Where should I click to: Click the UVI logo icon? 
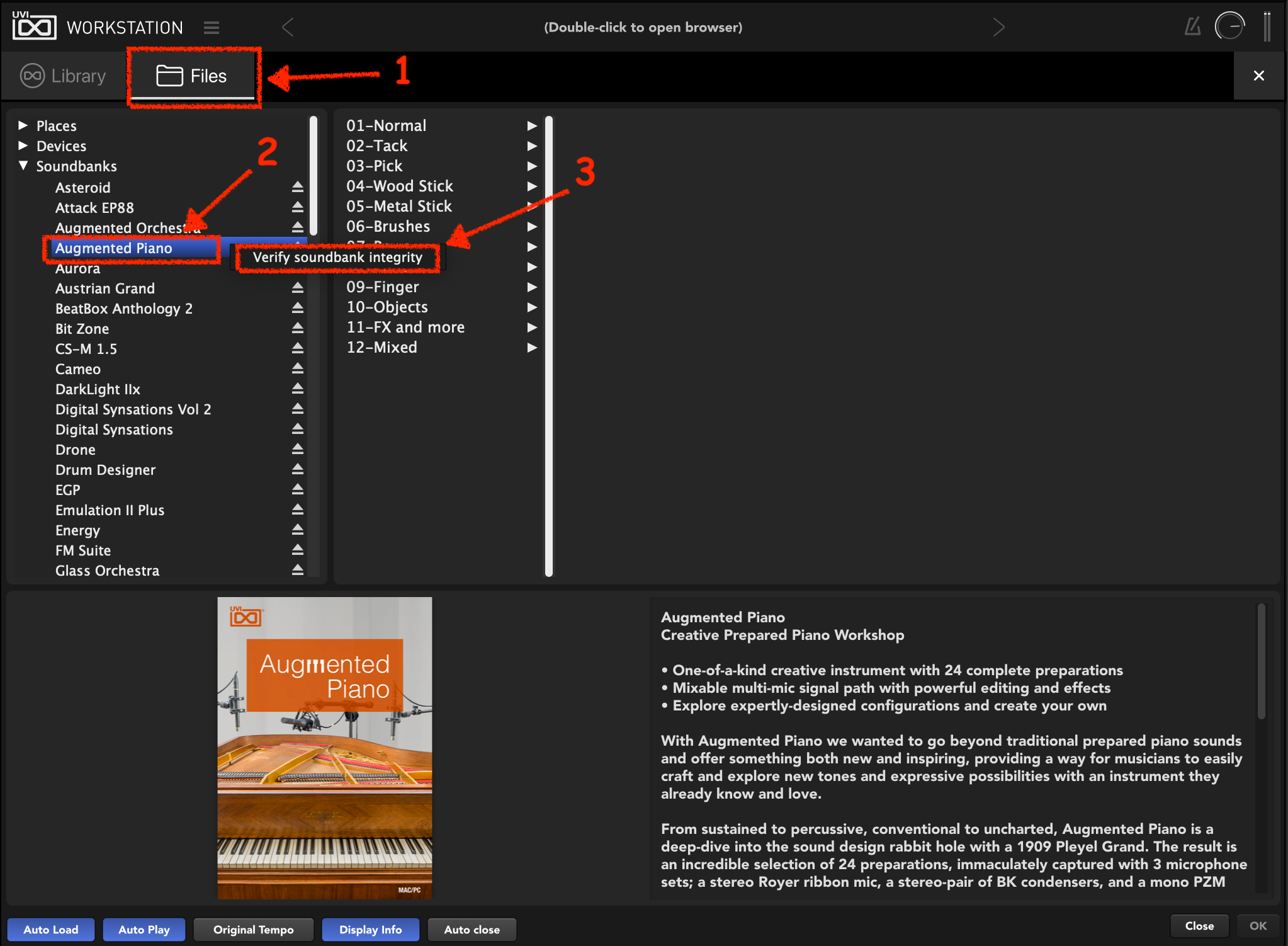35,26
